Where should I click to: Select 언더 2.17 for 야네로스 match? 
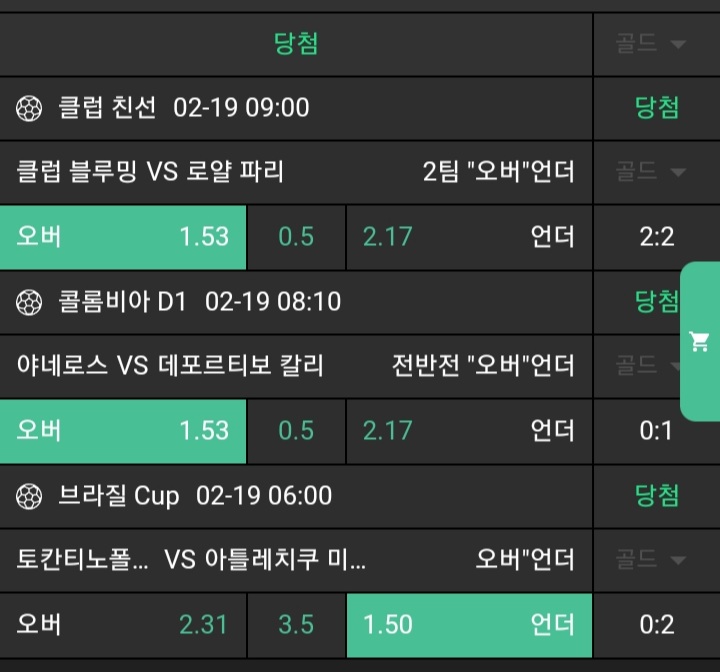pyautogui.click(x=468, y=430)
